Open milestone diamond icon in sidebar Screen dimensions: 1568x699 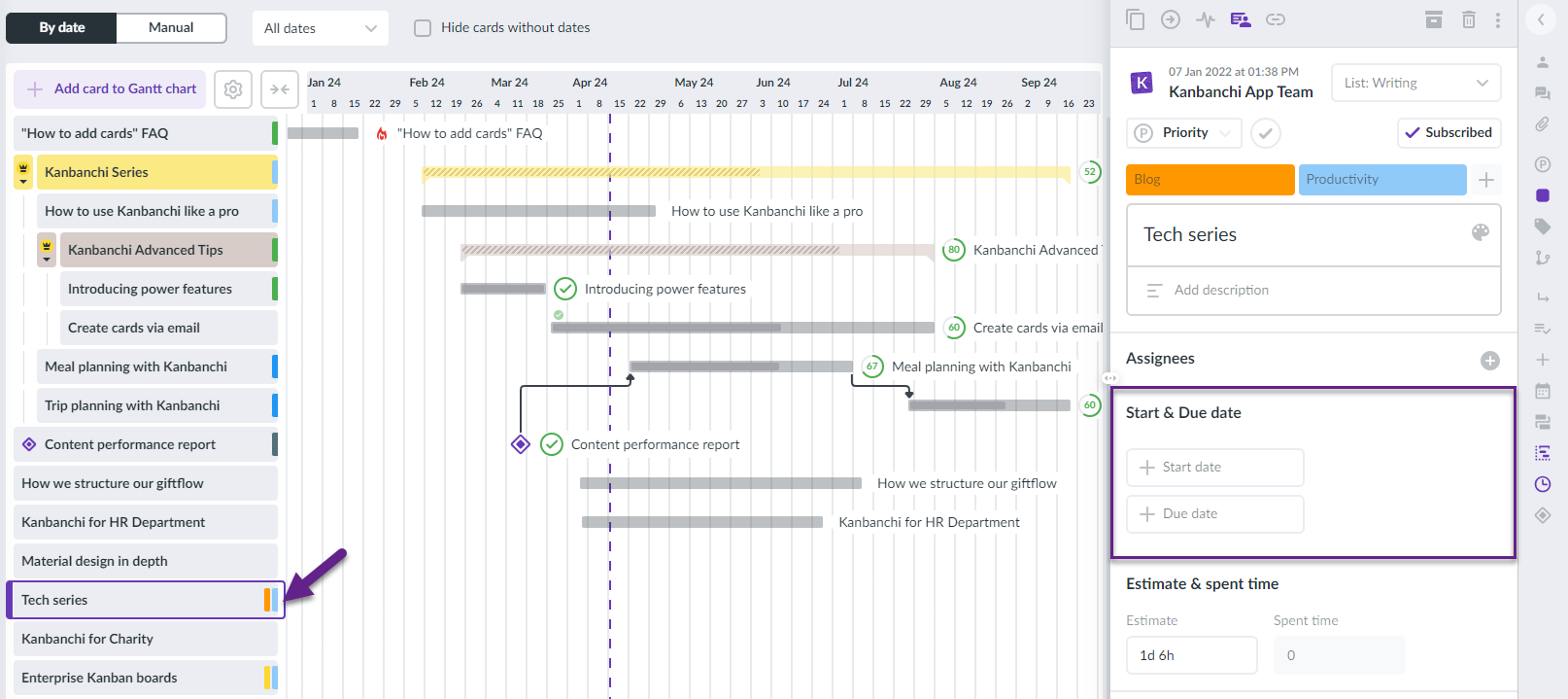tap(1543, 515)
